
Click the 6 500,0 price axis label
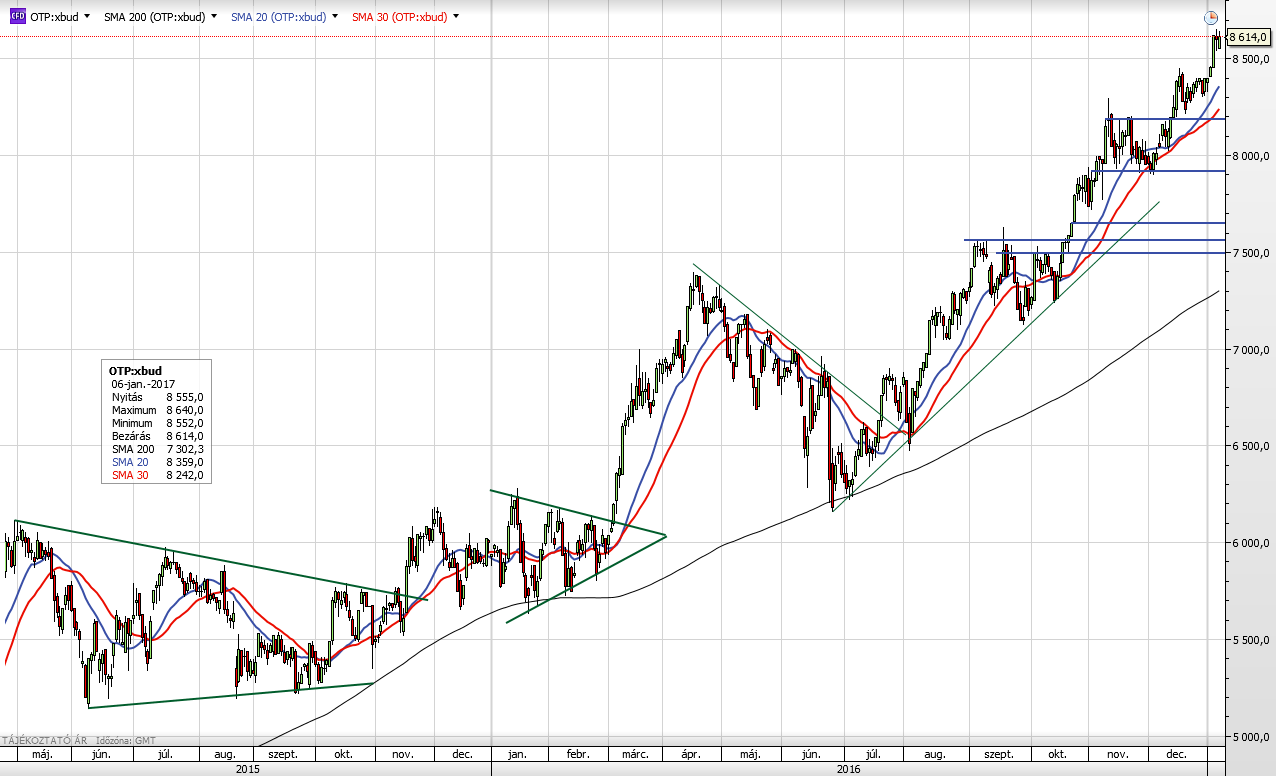click(x=1251, y=447)
